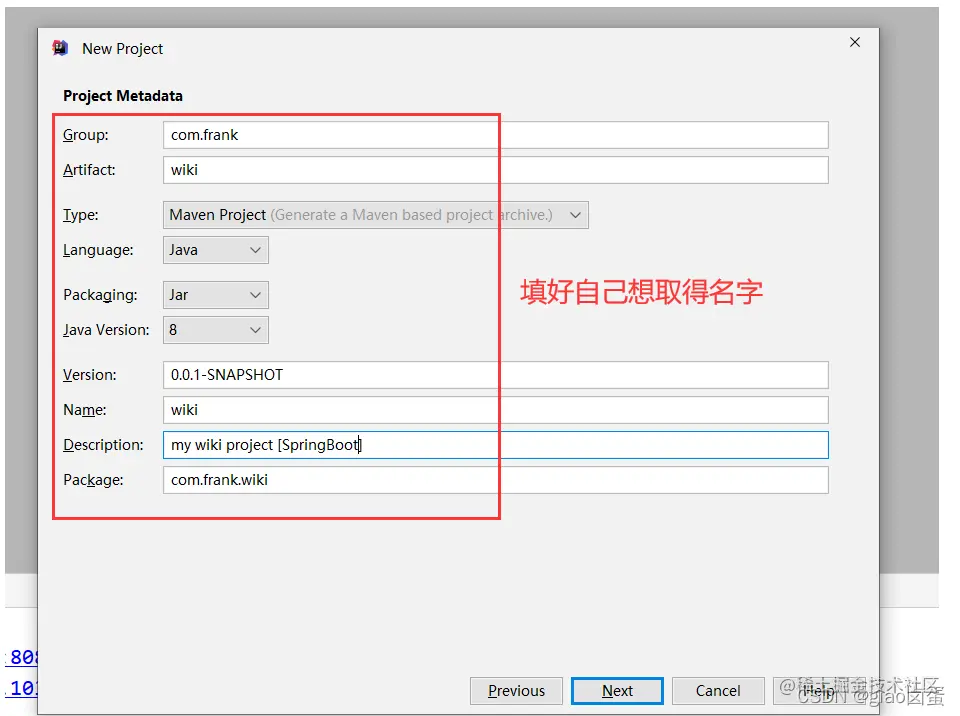The image size is (960, 716).
Task: Click the Description label
Action: coord(103,445)
